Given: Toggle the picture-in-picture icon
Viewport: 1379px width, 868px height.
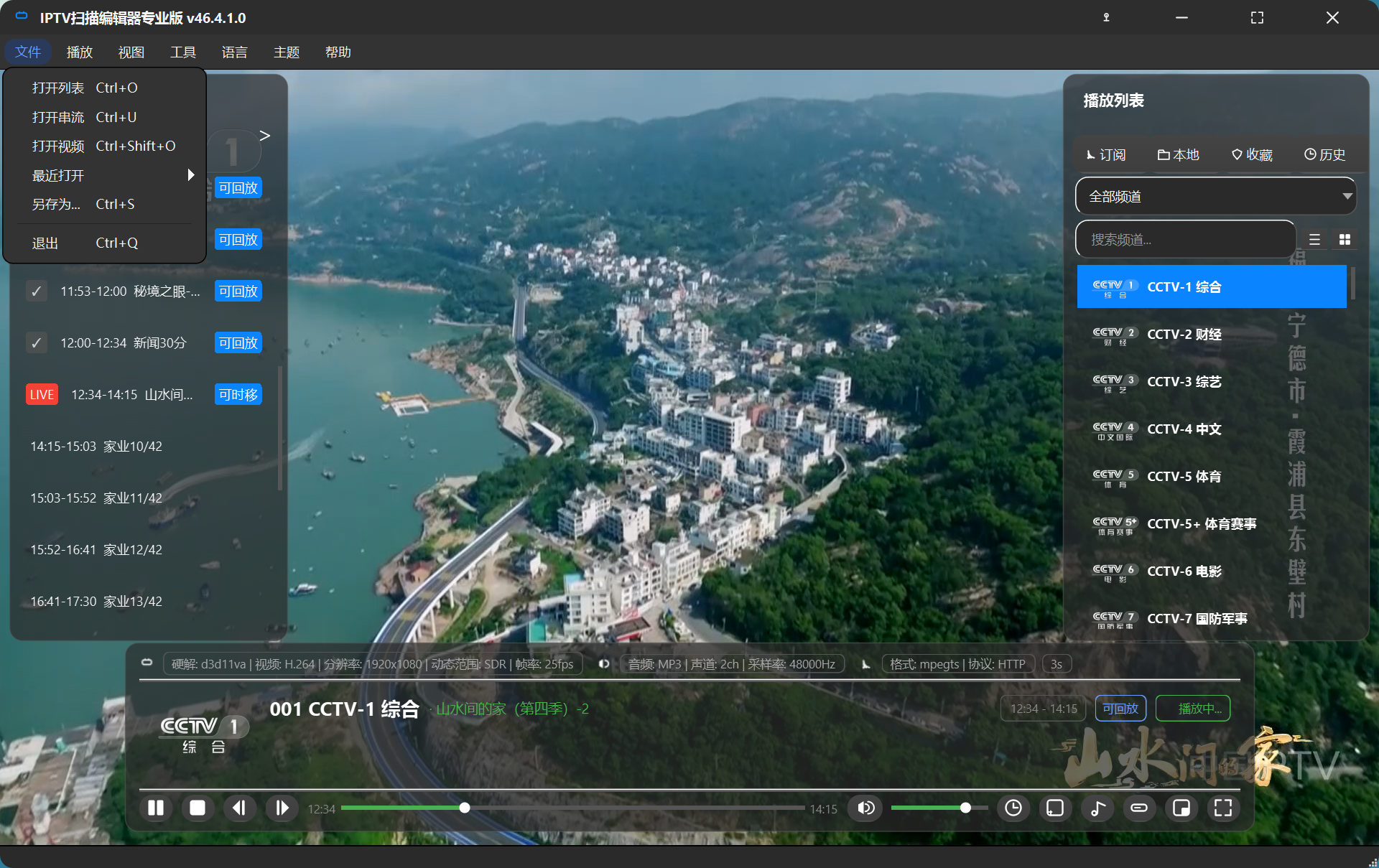Looking at the screenshot, I should [x=1181, y=808].
